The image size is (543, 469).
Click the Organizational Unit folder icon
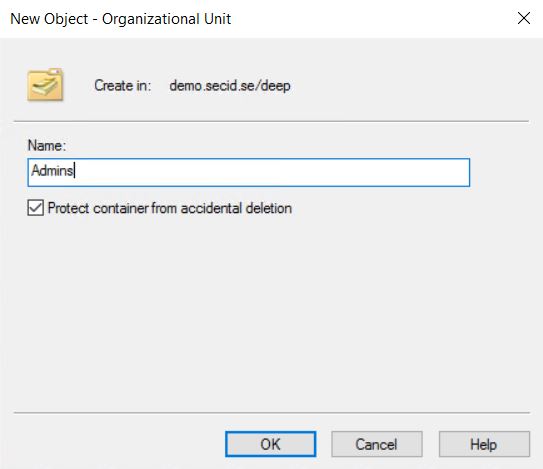tap(45, 85)
